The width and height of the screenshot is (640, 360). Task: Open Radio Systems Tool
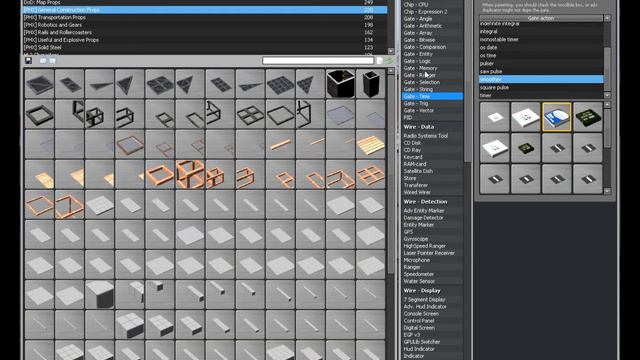(432, 136)
